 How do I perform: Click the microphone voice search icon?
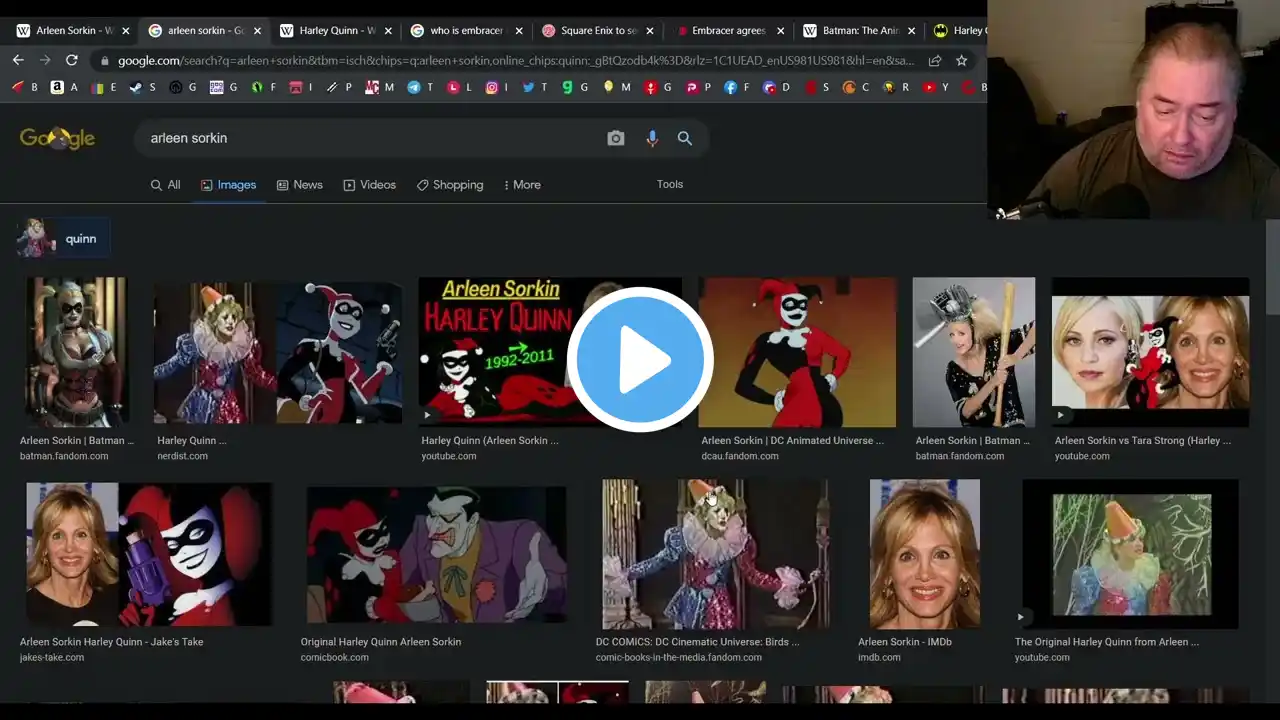(652, 139)
